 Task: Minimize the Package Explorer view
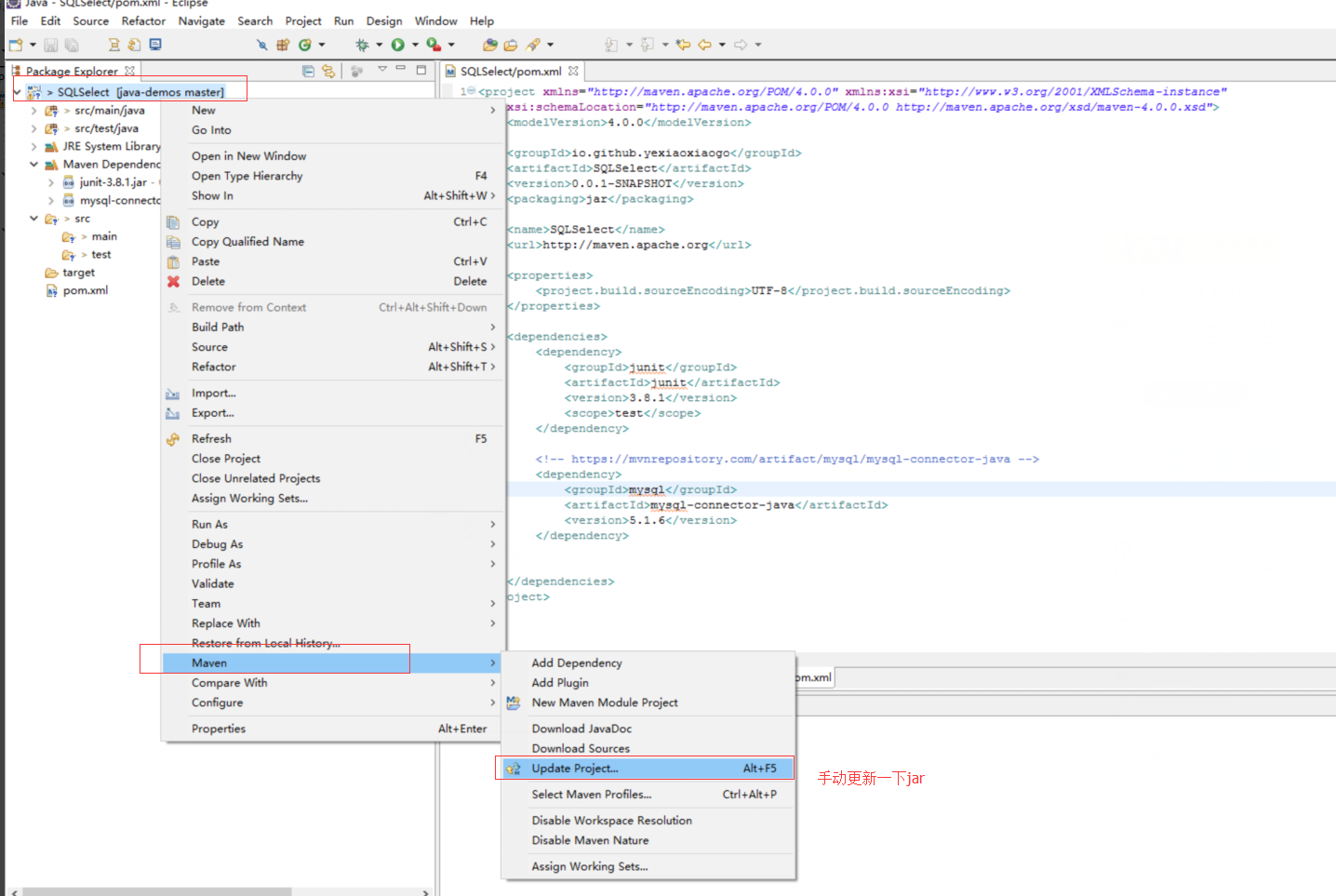pos(401,69)
